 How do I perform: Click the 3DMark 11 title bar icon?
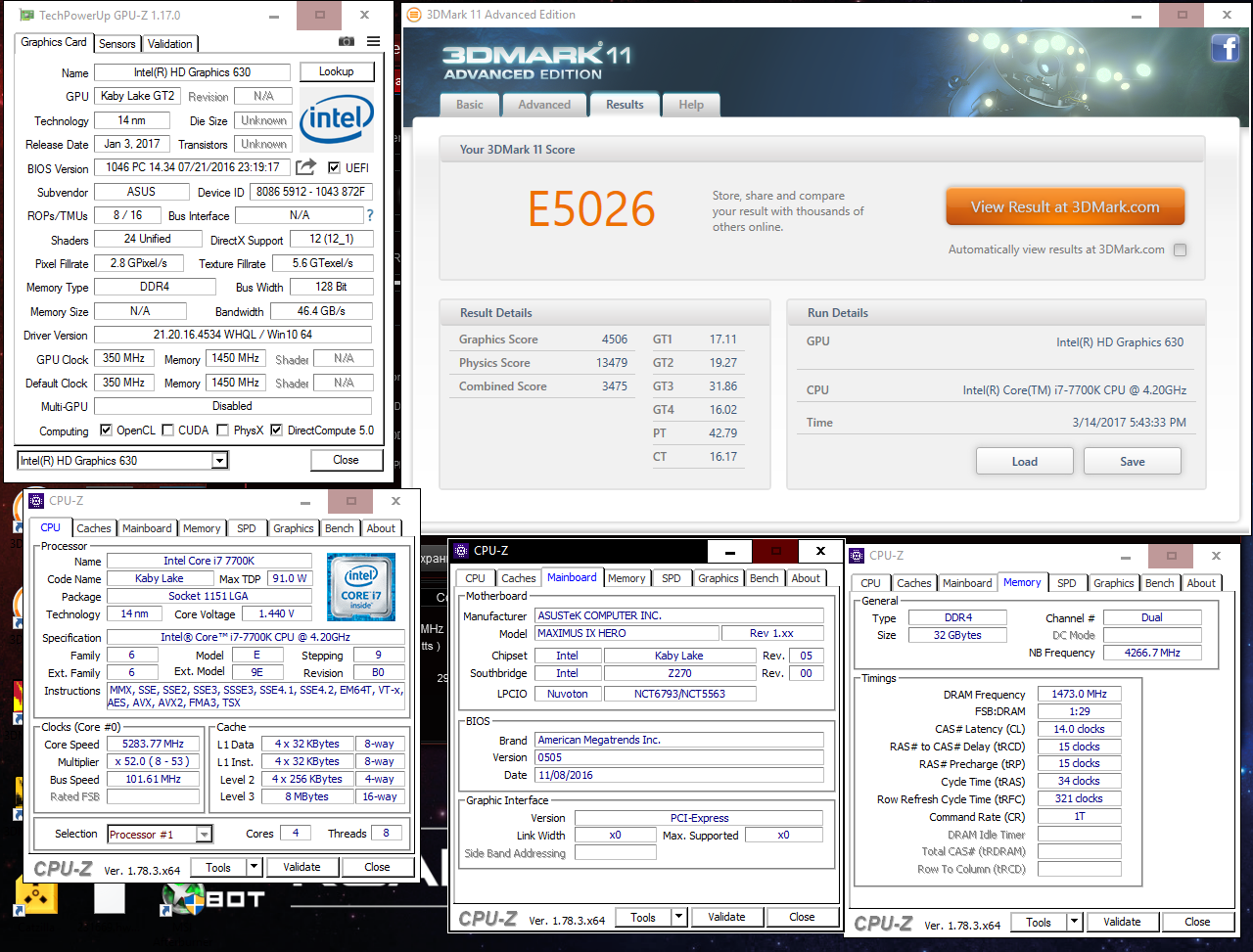pyautogui.click(x=413, y=15)
